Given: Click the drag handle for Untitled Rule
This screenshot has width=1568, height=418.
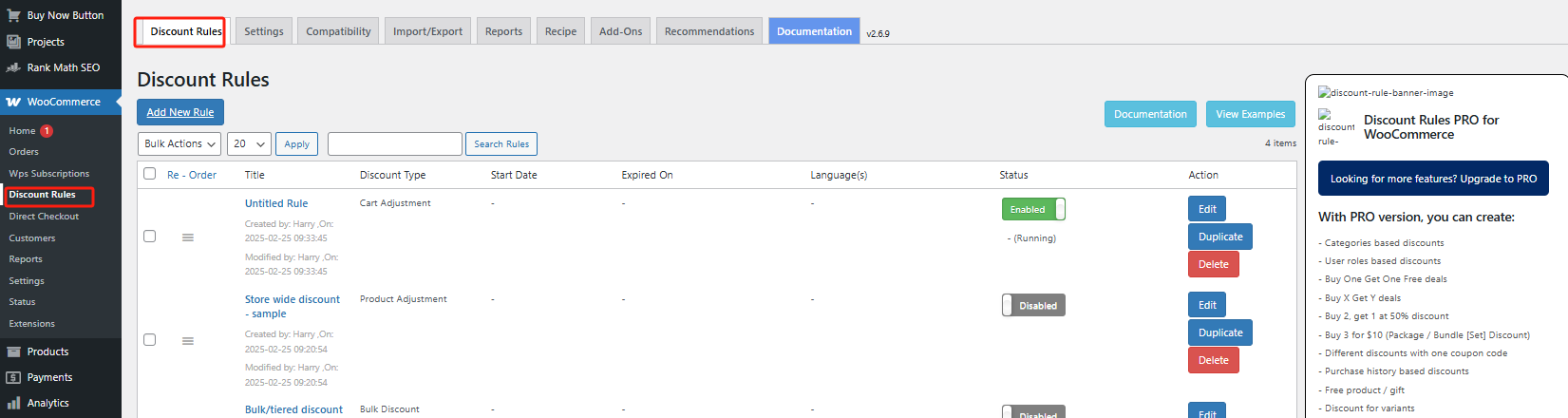Looking at the screenshot, I should (188, 237).
